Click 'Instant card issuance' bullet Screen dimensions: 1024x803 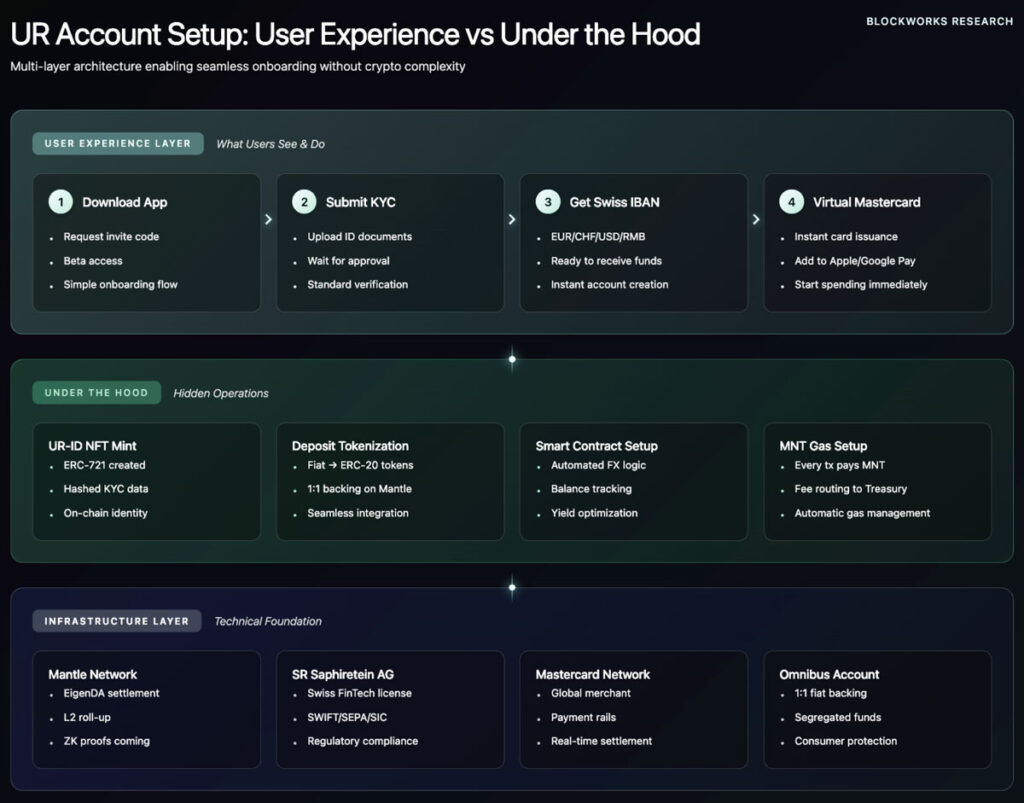tap(846, 236)
